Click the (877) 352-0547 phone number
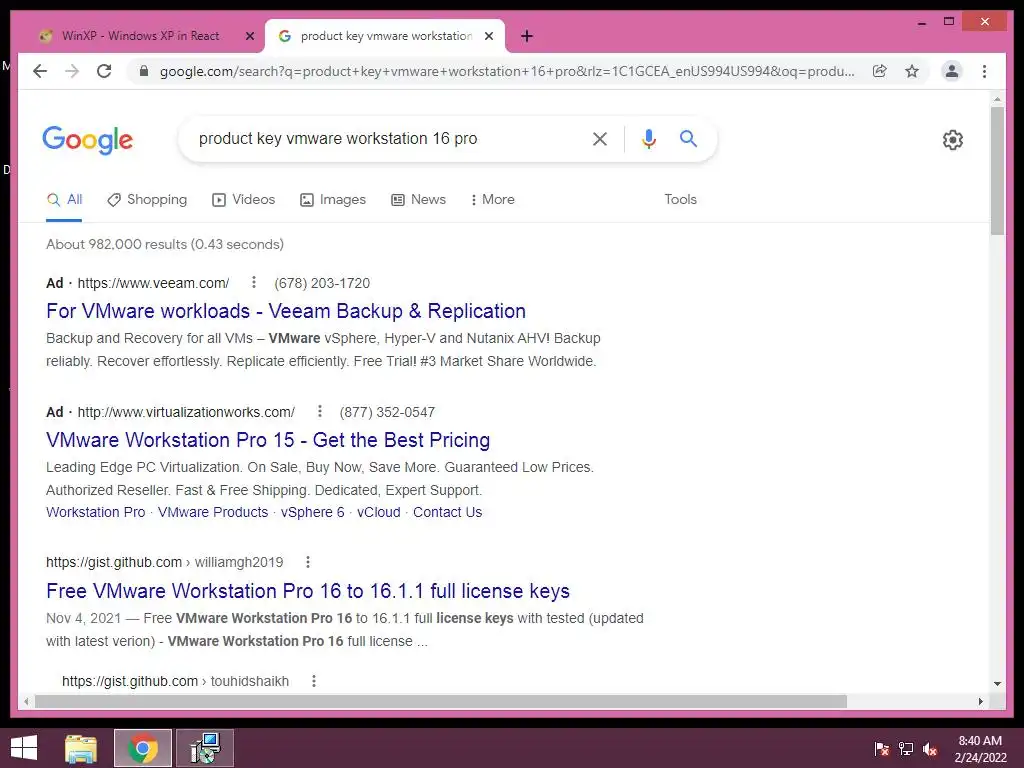This screenshot has height=768, width=1024. pos(387,412)
